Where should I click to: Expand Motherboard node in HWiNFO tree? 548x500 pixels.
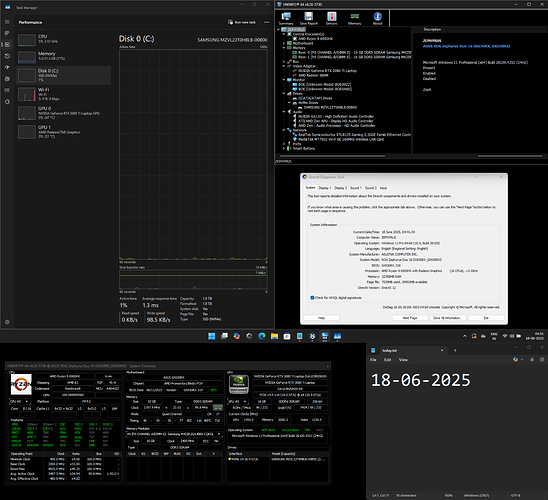coord(284,43)
